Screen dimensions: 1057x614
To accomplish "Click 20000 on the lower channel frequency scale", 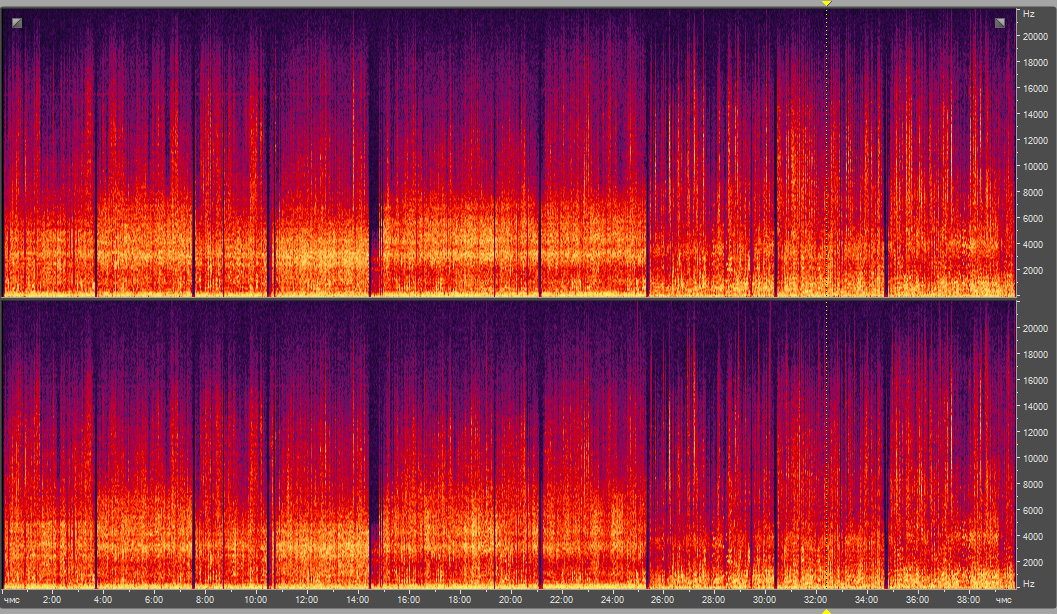I will (x=1035, y=328).
